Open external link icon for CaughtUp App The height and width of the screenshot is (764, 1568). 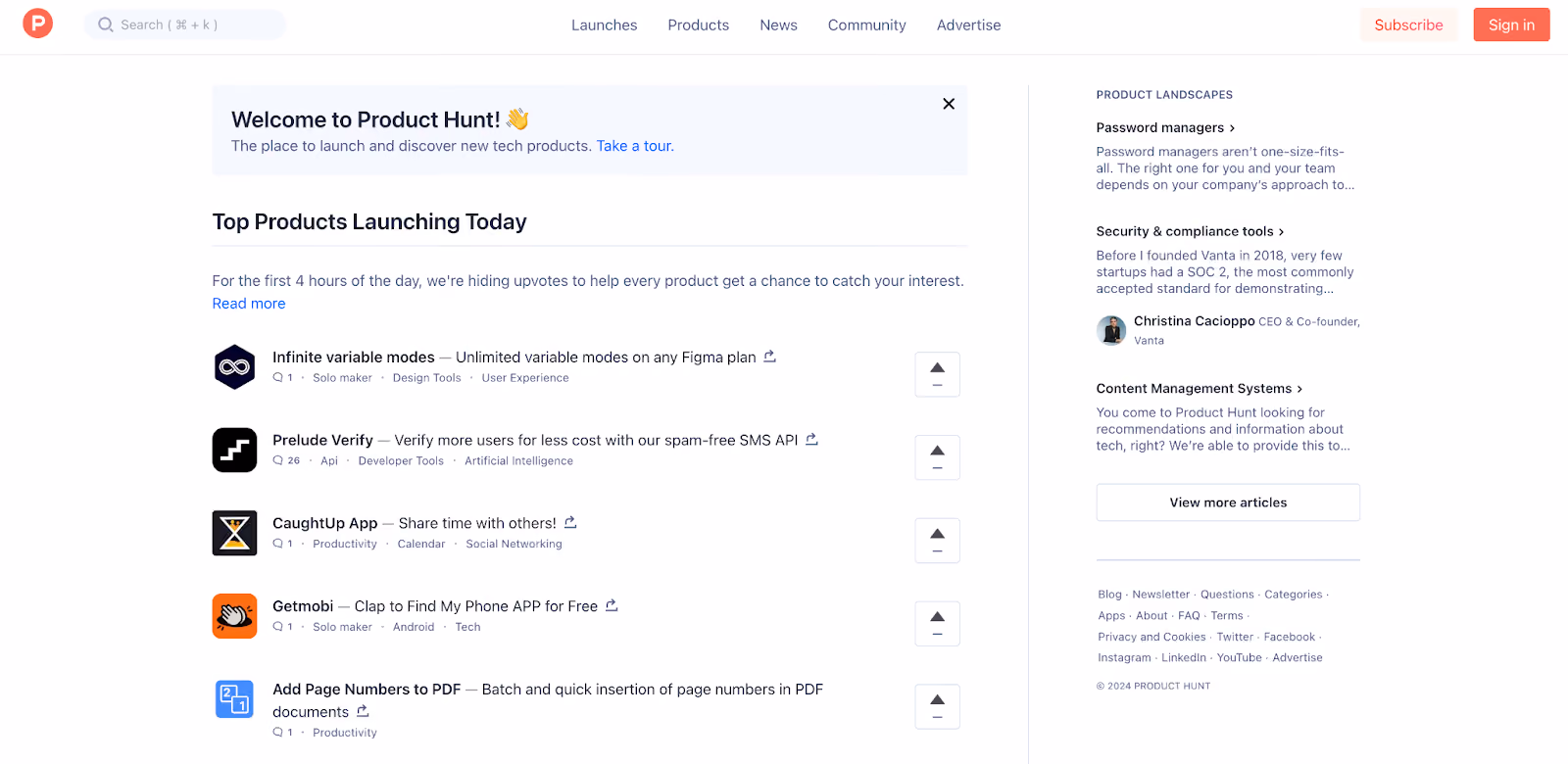[x=570, y=522]
